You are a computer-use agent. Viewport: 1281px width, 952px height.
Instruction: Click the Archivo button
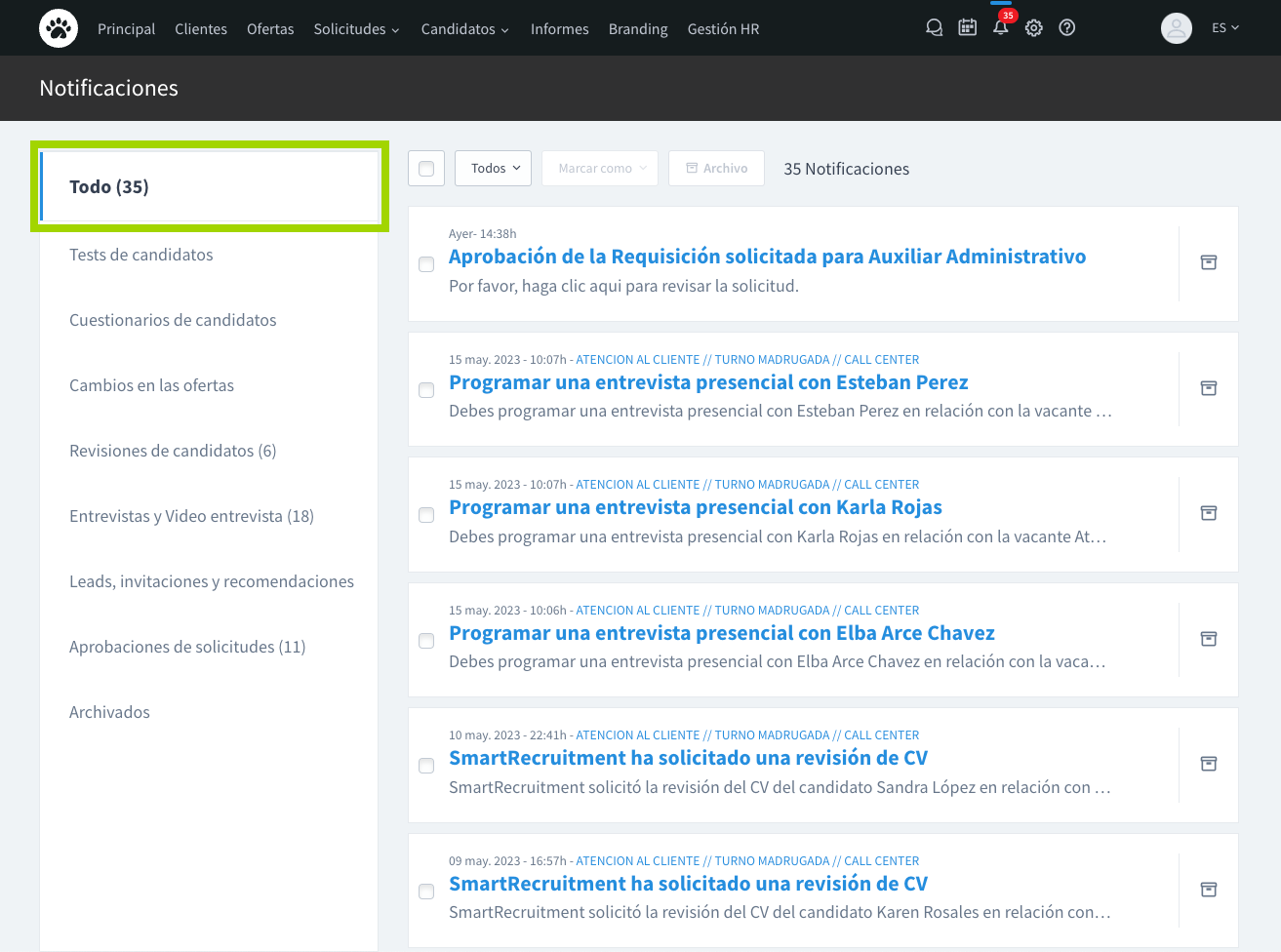(716, 169)
